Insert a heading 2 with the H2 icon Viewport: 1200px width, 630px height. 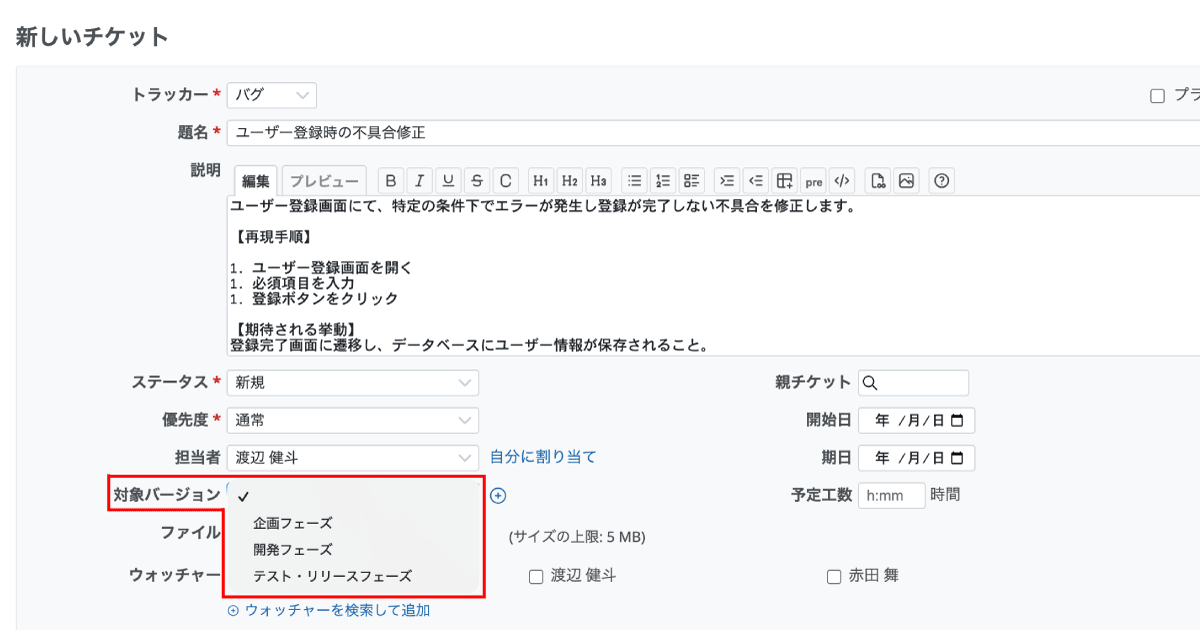569,181
